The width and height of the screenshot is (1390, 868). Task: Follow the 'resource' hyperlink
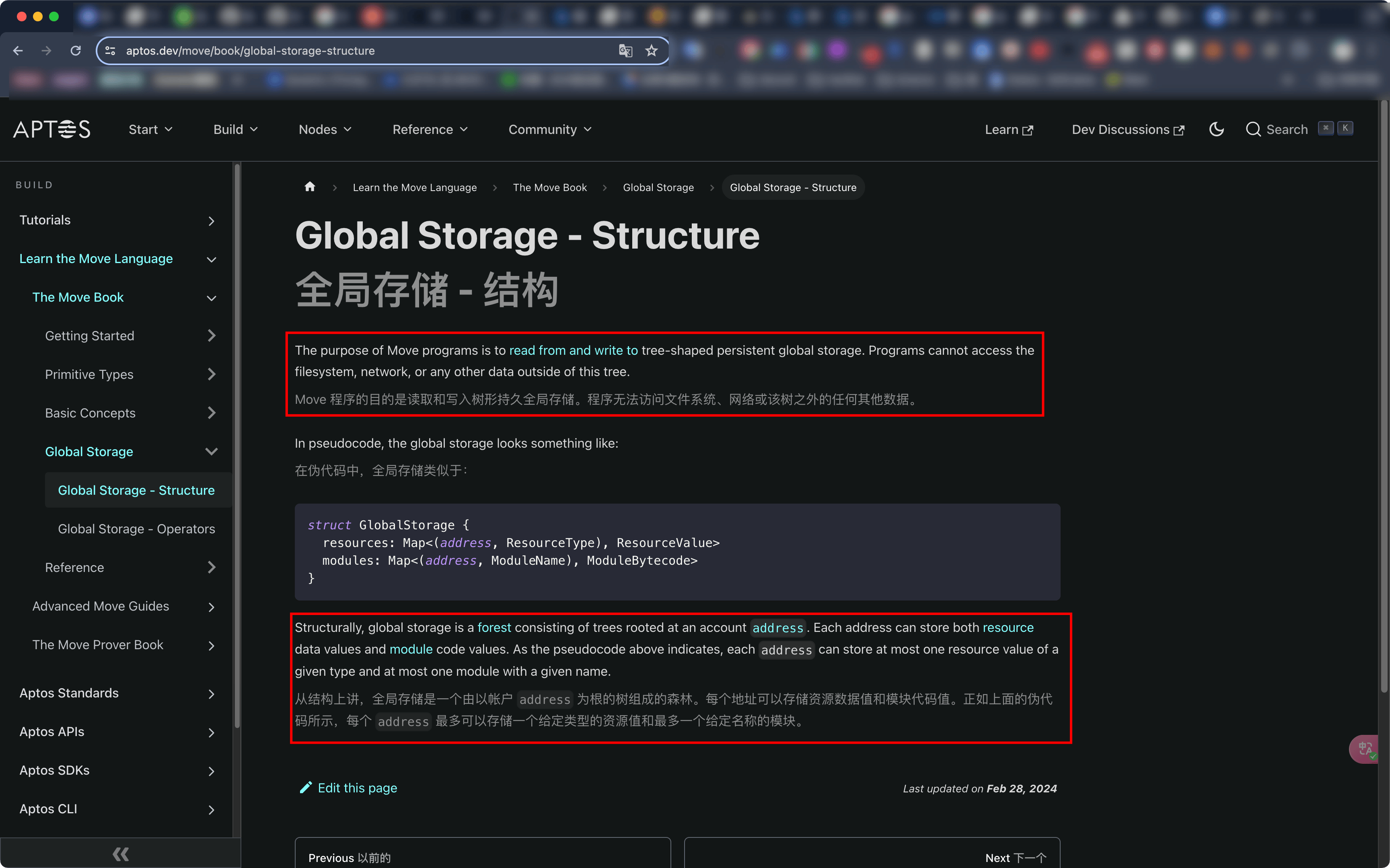[1008, 627]
